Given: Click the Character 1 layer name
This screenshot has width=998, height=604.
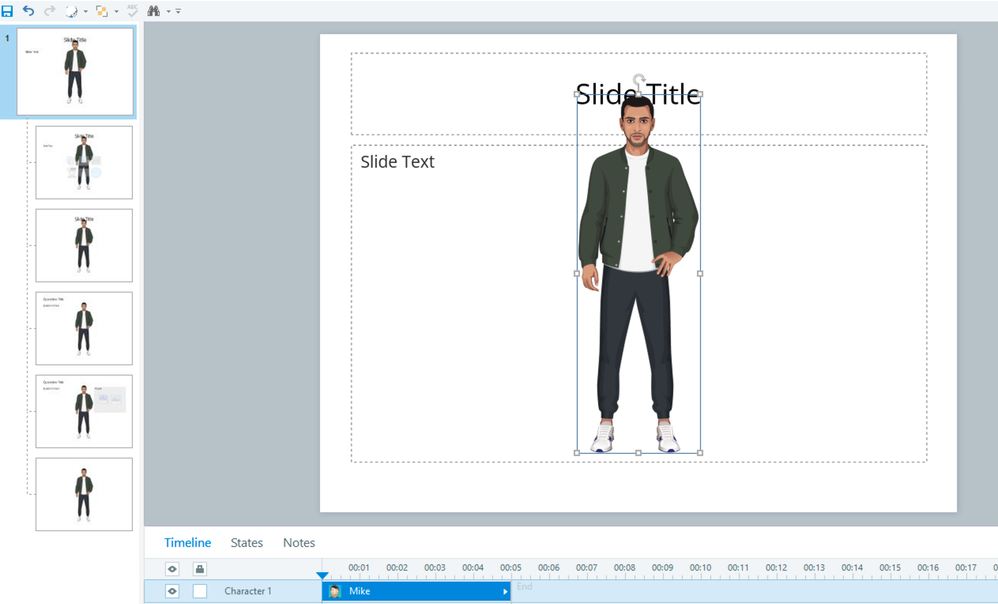Looking at the screenshot, I should click(x=247, y=591).
